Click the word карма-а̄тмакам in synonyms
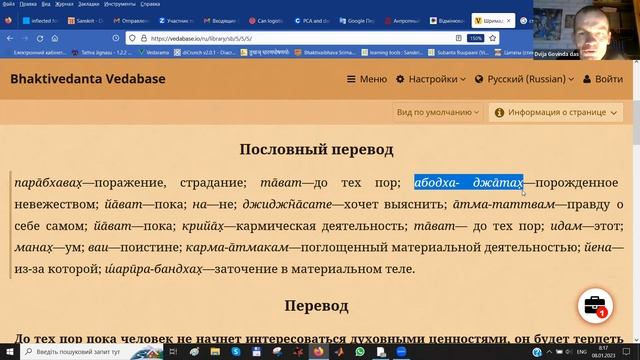The image size is (640, 360). tap(237, 247)
